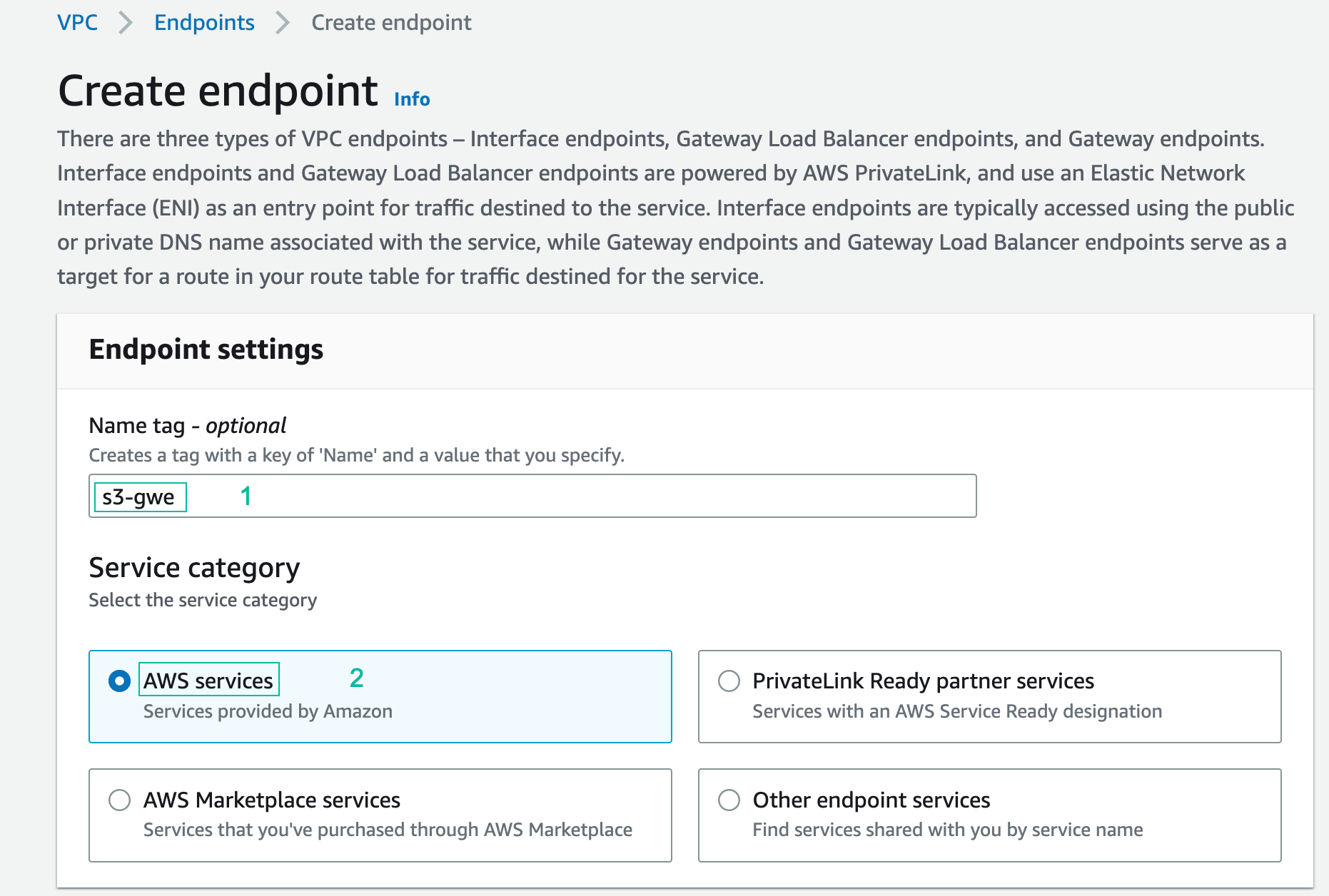The width and height of the screenshot is (1329, 896).
Task: Click the PrivateLink Ready partner services card
Action: point(991,696)
